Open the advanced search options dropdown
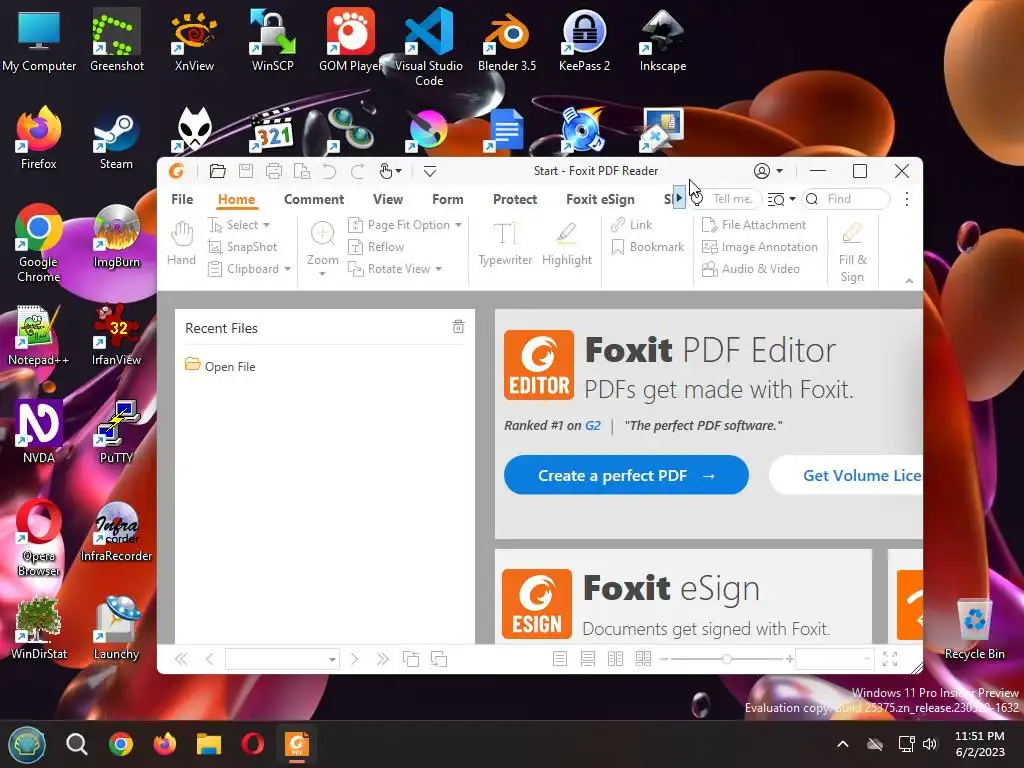 click(x=792, y=199)
